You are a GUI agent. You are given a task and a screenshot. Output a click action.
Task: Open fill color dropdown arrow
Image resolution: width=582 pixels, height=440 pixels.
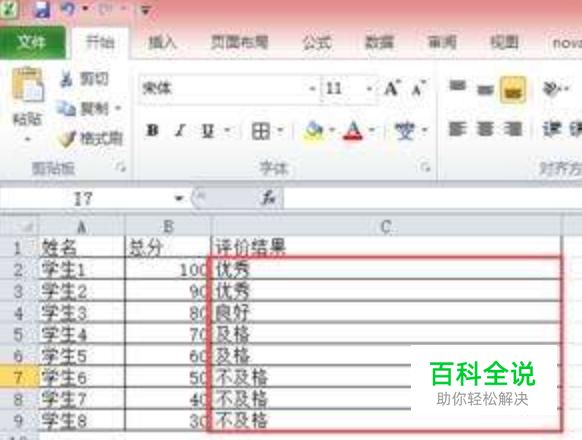[x=332, y=131]
